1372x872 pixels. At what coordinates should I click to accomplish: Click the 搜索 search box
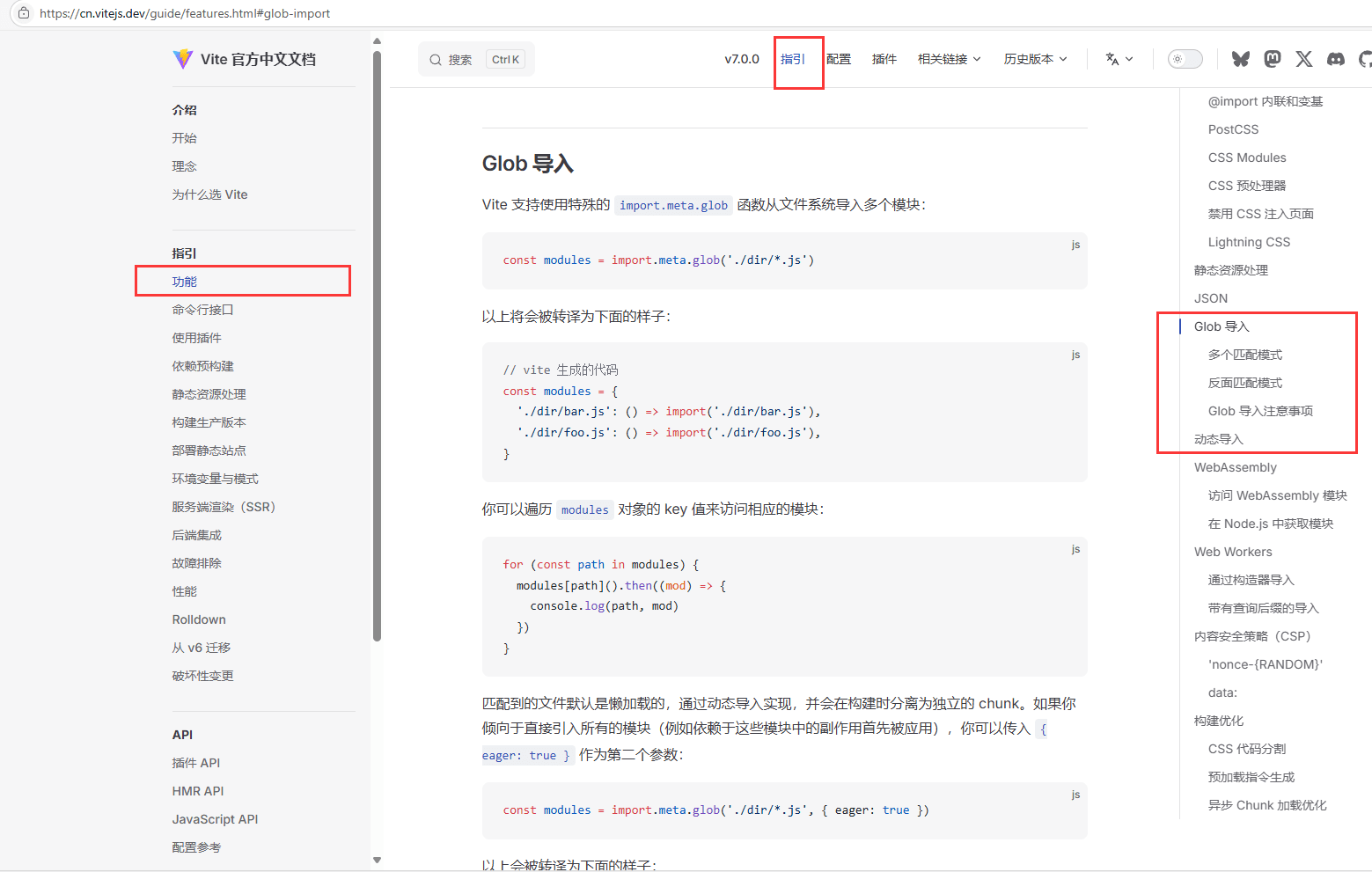[x=476, y=59]
